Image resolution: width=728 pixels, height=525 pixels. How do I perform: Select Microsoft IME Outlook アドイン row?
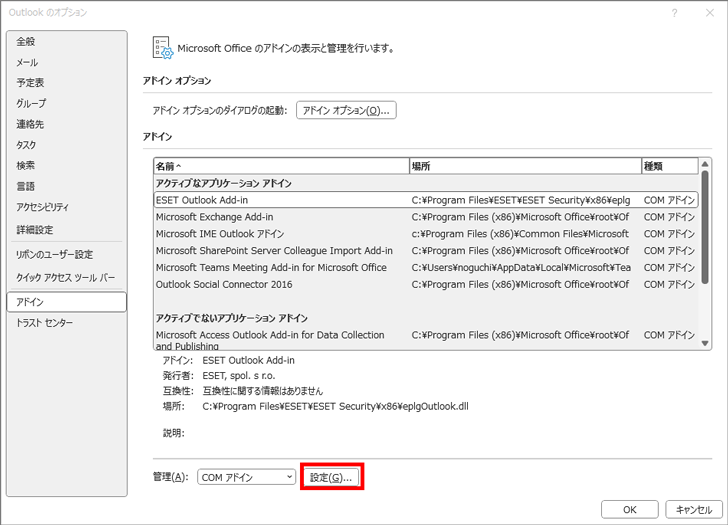click(x=426, y=233)
